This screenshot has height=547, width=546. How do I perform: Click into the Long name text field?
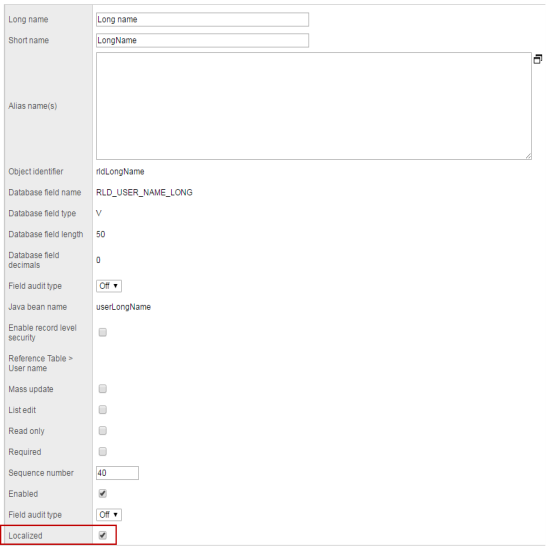point(202,20)
